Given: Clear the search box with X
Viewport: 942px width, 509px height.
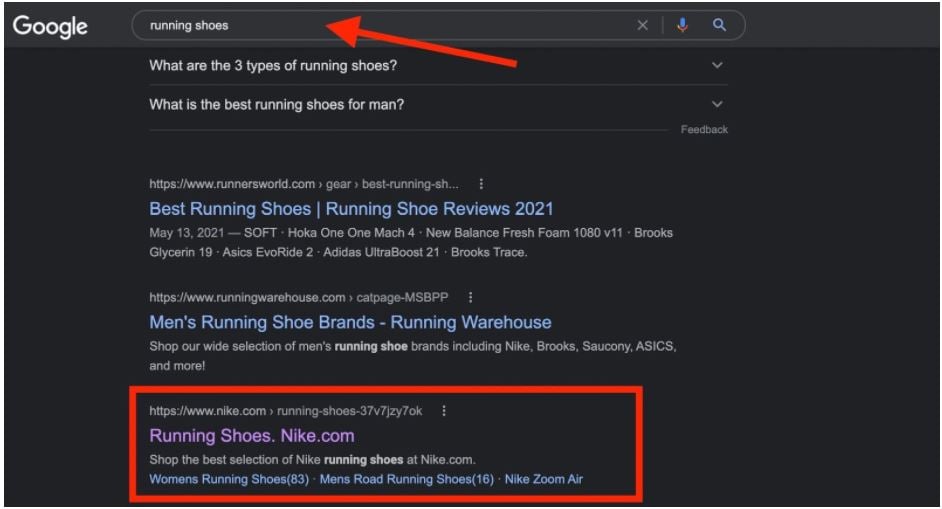Looking at the screenshot, I should coord(642,25).
